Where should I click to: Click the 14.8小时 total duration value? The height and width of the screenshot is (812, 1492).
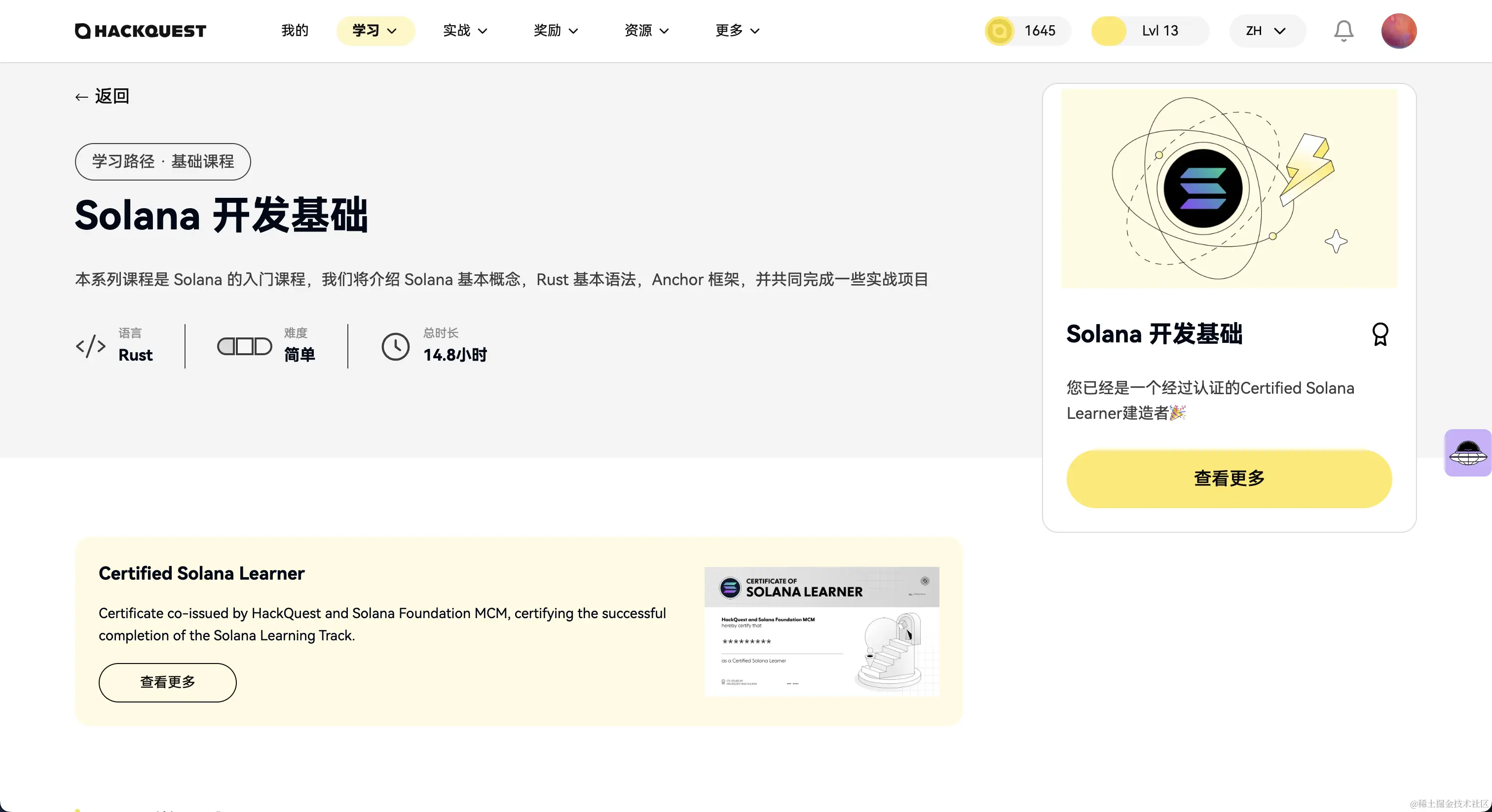(455, 355)
